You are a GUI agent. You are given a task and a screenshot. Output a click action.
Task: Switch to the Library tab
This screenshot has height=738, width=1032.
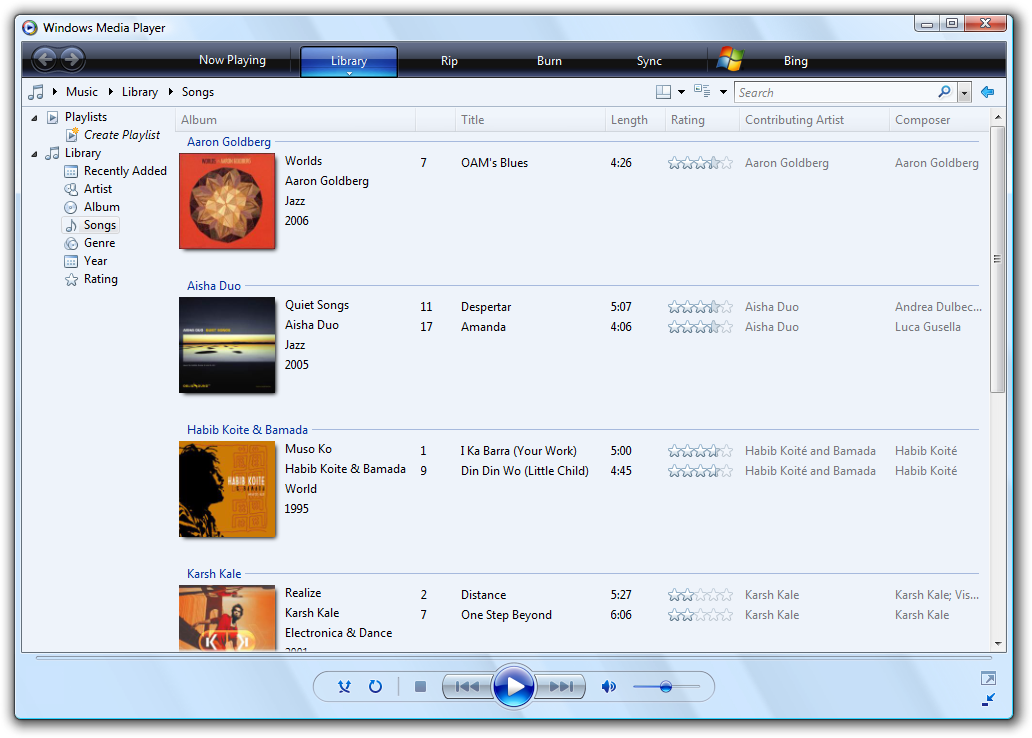pyautogui.click(x=349, y=61)
